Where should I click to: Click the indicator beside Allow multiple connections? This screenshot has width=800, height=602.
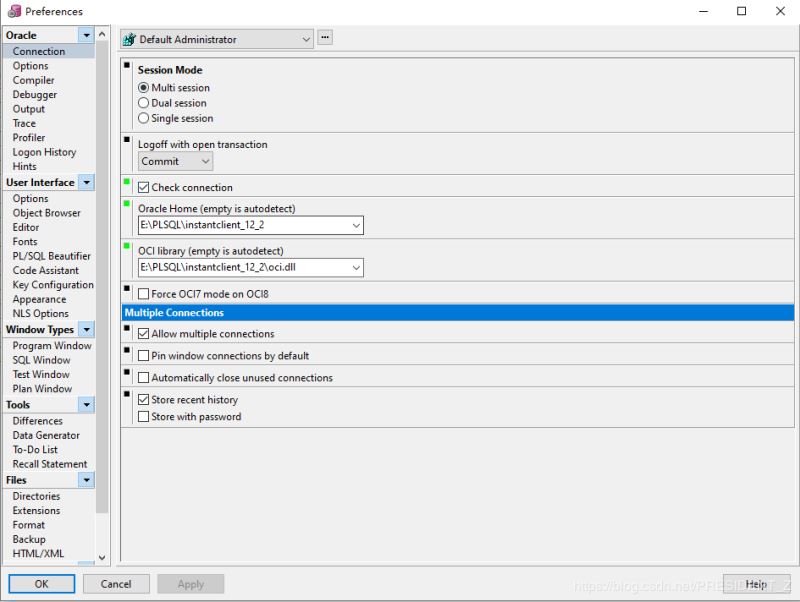click(127, 328)
